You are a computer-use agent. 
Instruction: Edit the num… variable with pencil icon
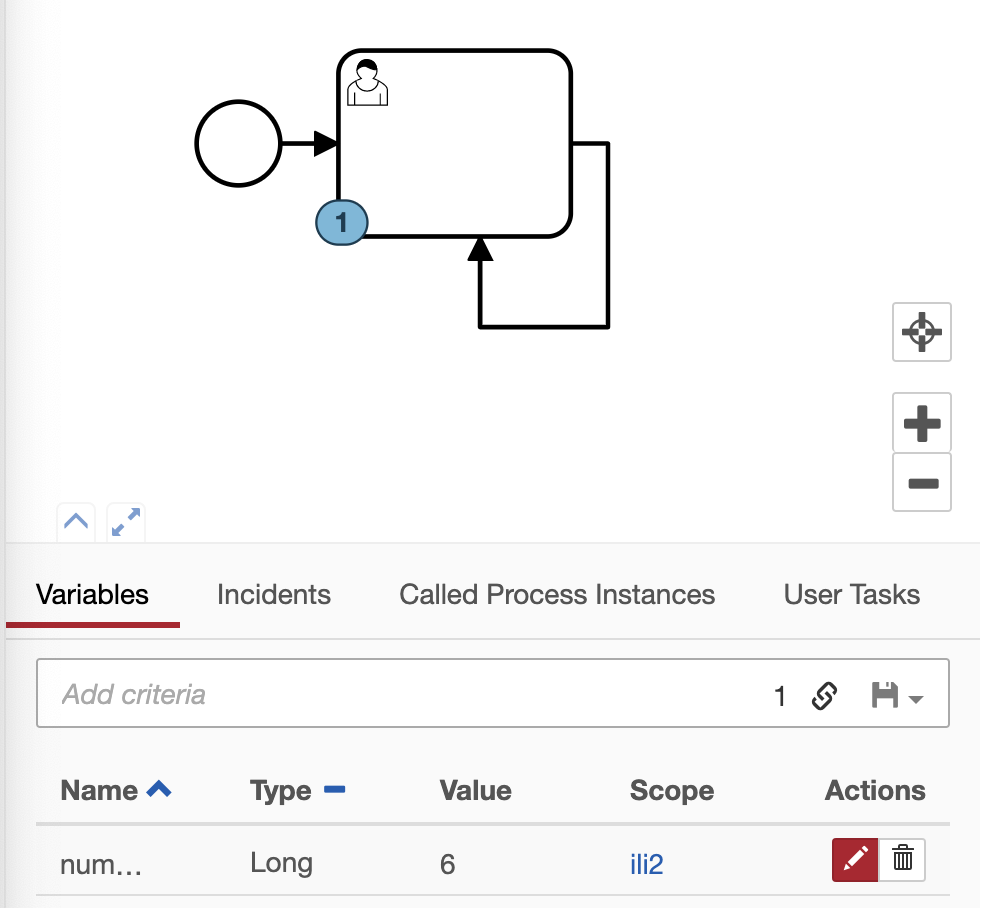tap(855, 859)
